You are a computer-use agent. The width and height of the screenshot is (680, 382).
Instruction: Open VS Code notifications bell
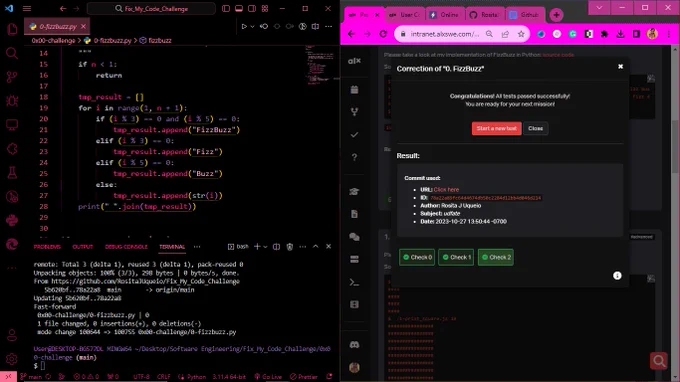coord(330,377)
